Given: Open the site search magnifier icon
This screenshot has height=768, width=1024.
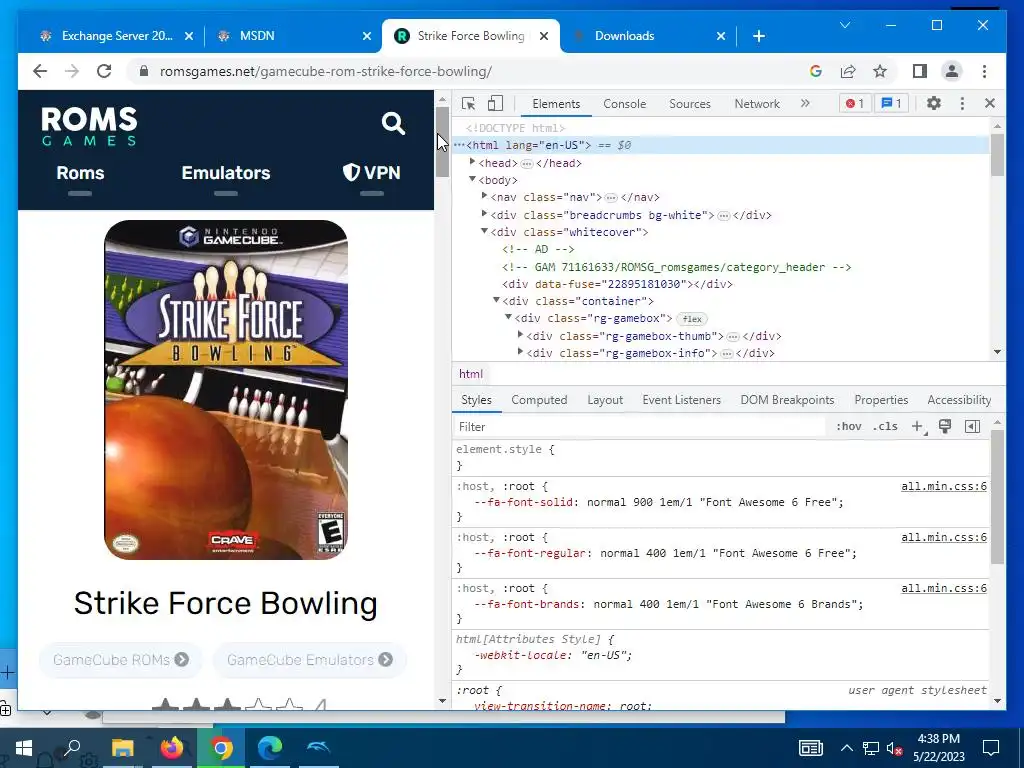Looking at the screenshot, I should point(393,123).
